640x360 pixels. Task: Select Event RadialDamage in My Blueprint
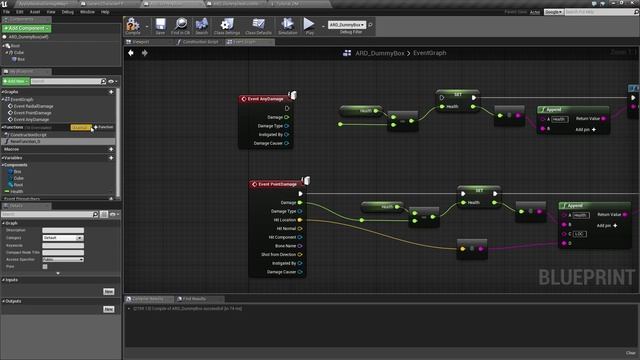point(33,106)
